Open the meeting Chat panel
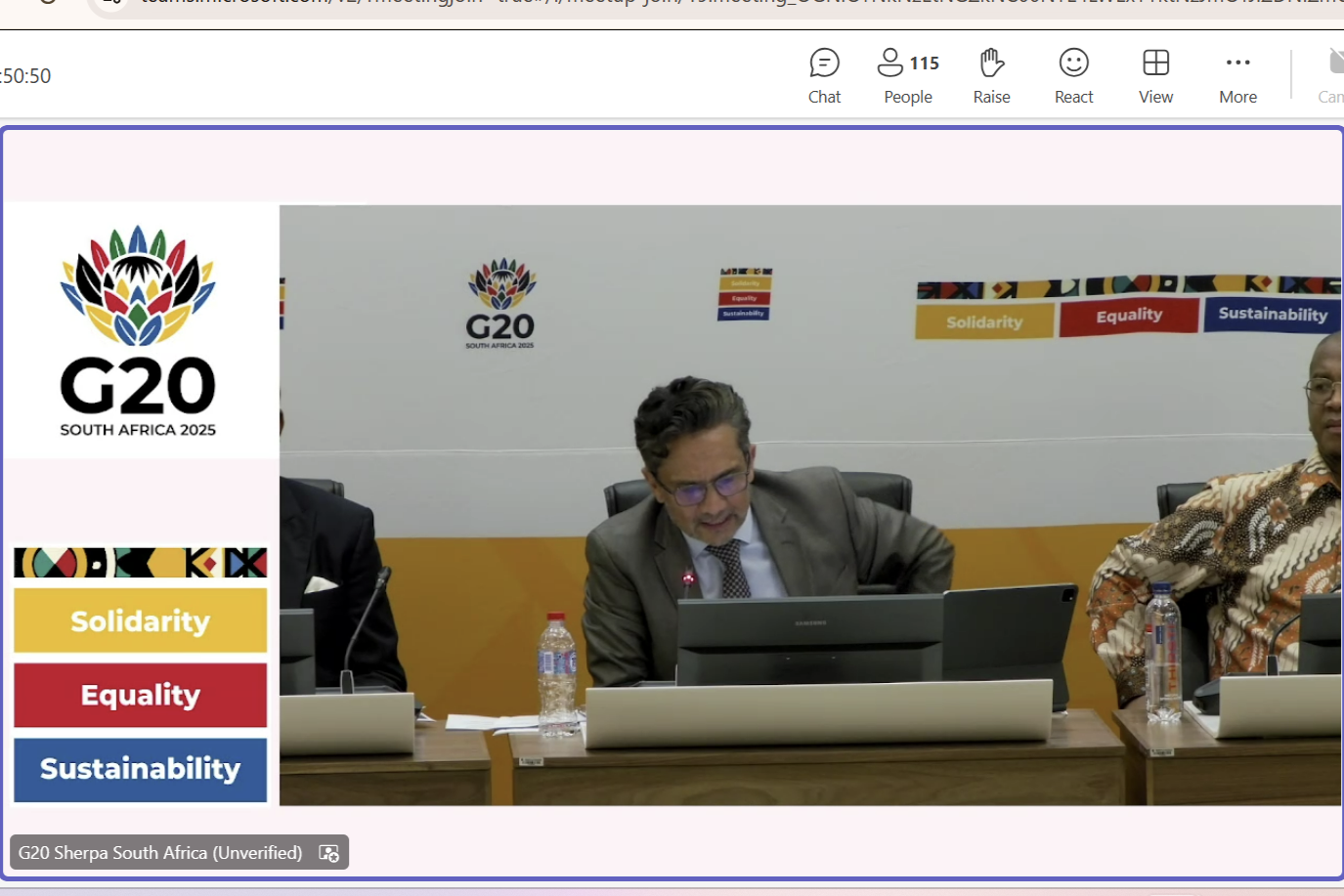The image size is (1344, 896). 824,76
